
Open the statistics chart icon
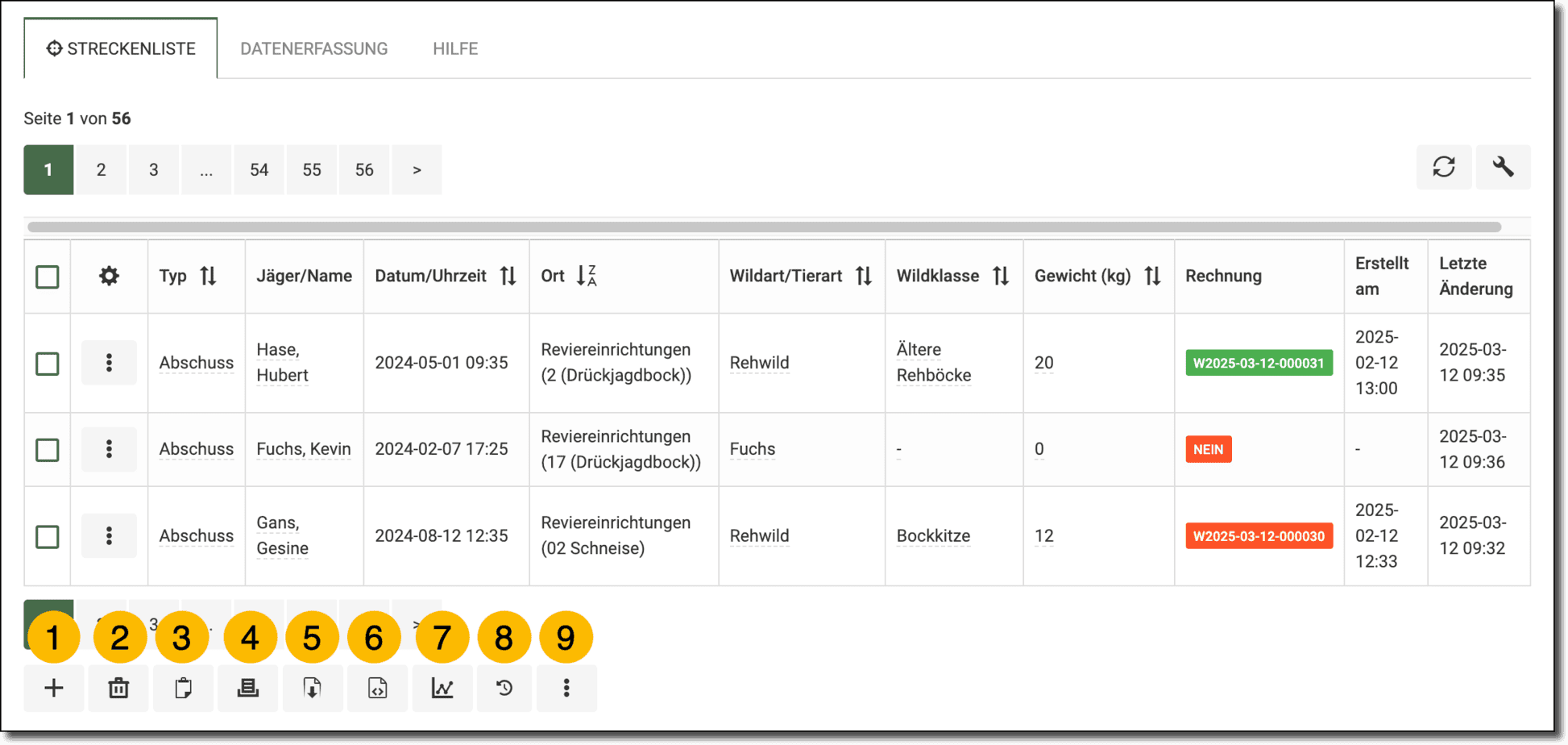coord(442,688)
